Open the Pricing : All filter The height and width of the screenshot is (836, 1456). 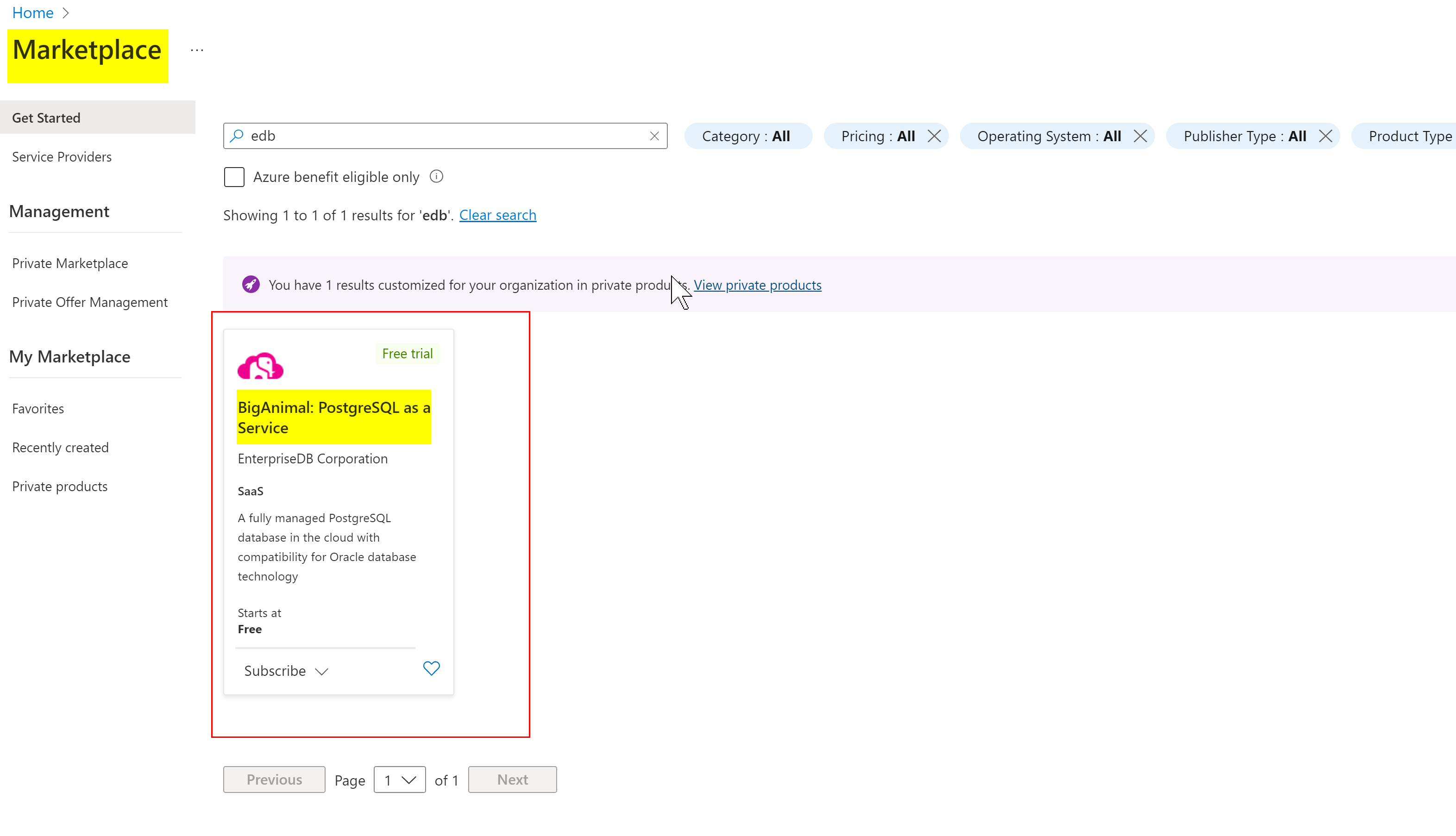(x=877, y=136)
